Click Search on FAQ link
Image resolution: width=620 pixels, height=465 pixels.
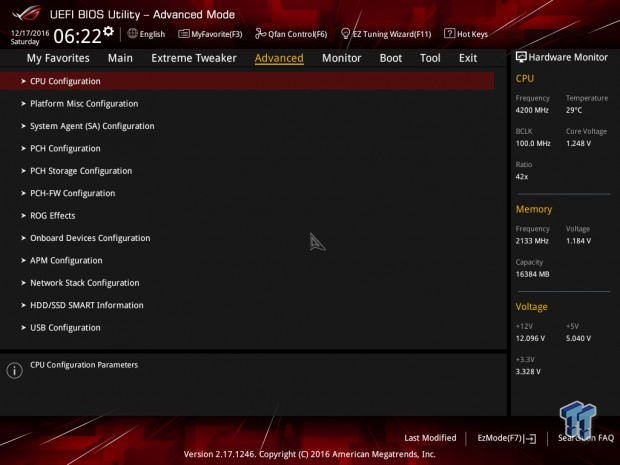coord(586,438)
